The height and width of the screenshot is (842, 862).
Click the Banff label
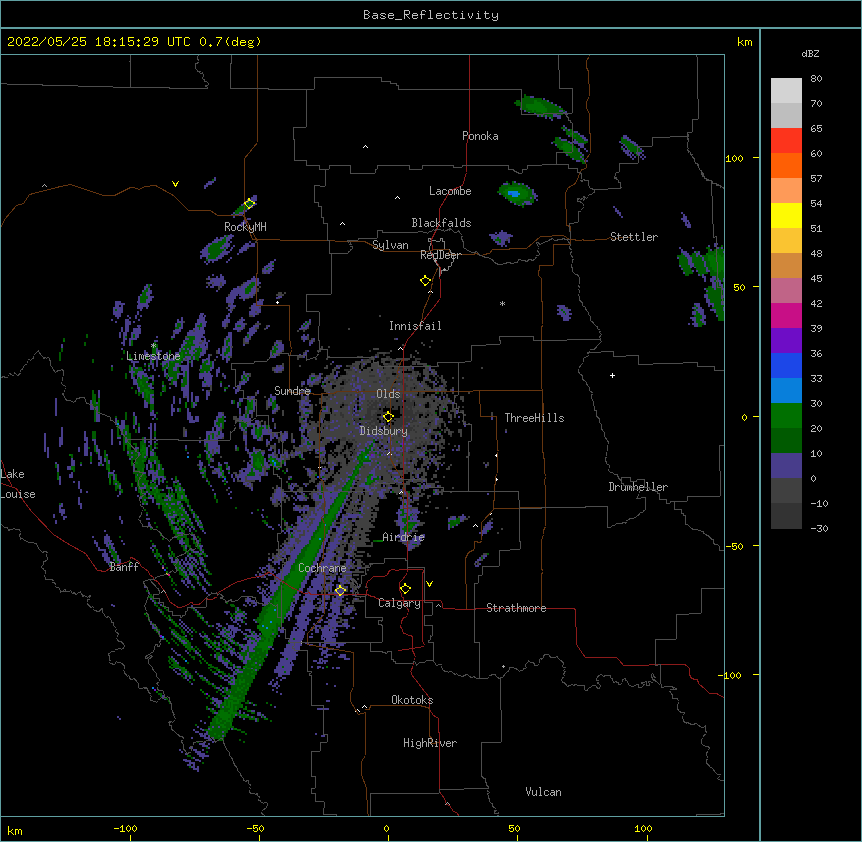tap(124, 567)
